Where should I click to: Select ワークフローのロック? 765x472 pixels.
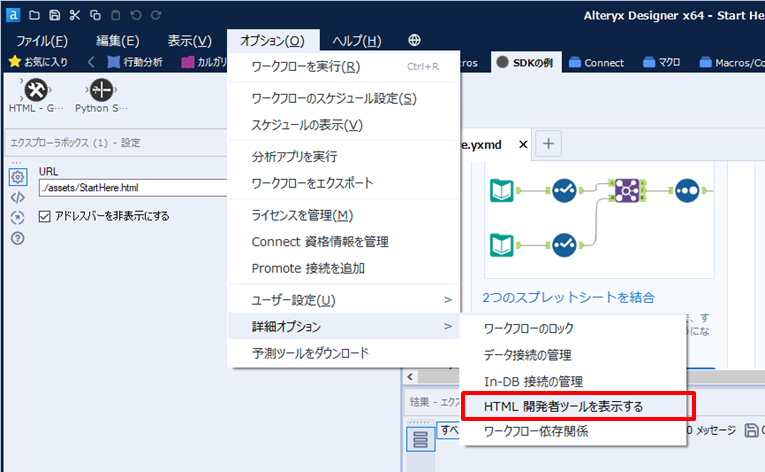[573, 328]
